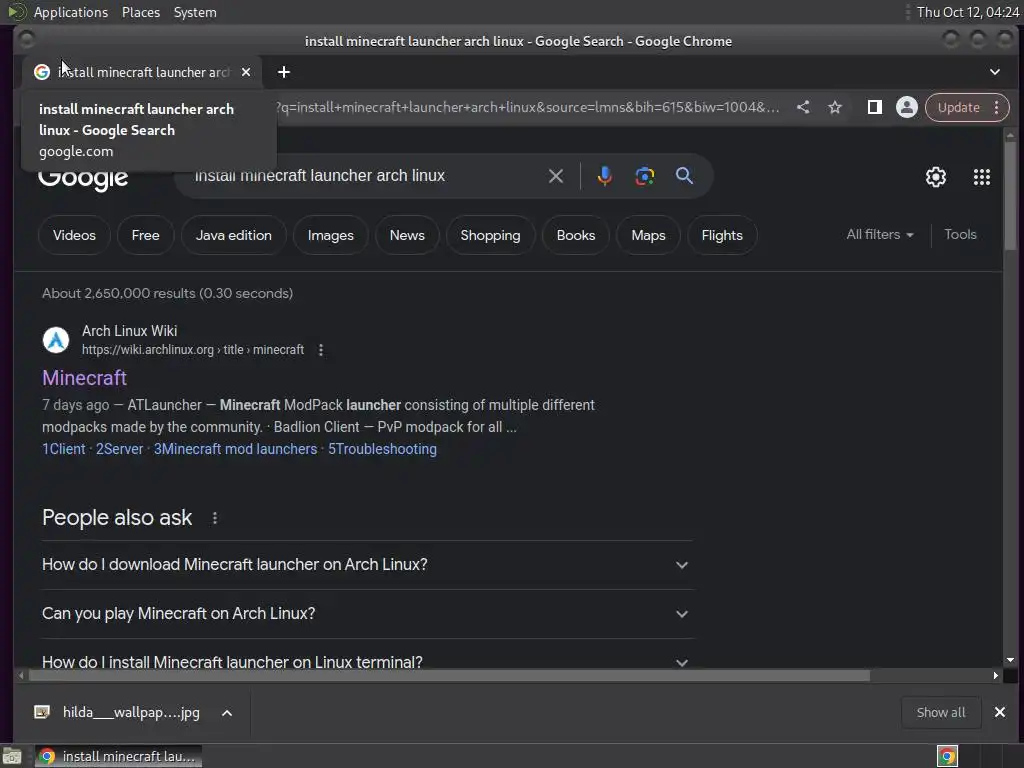Switch to Shopping results
The width and height of the screenshot is (1024, 768).
pos(490,235)
